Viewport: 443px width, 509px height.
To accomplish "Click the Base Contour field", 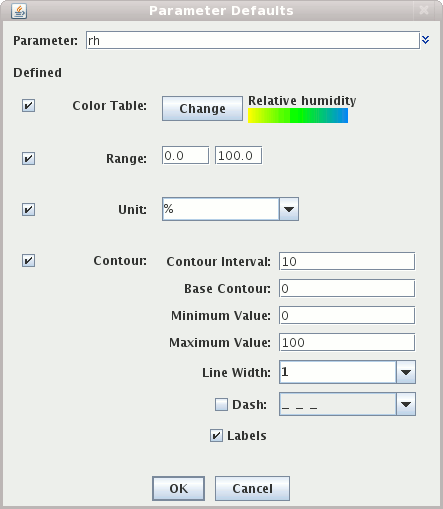I will [347, 288].
